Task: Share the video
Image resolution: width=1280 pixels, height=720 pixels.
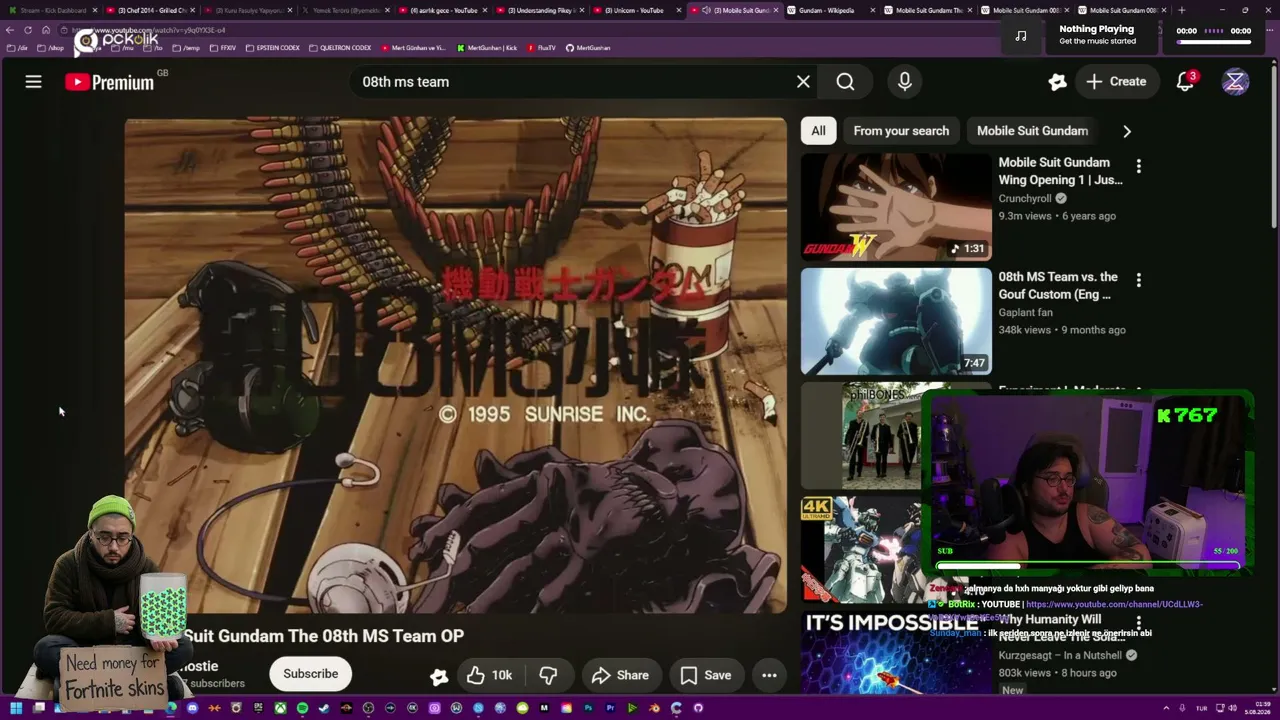Action: coord(620,676)
